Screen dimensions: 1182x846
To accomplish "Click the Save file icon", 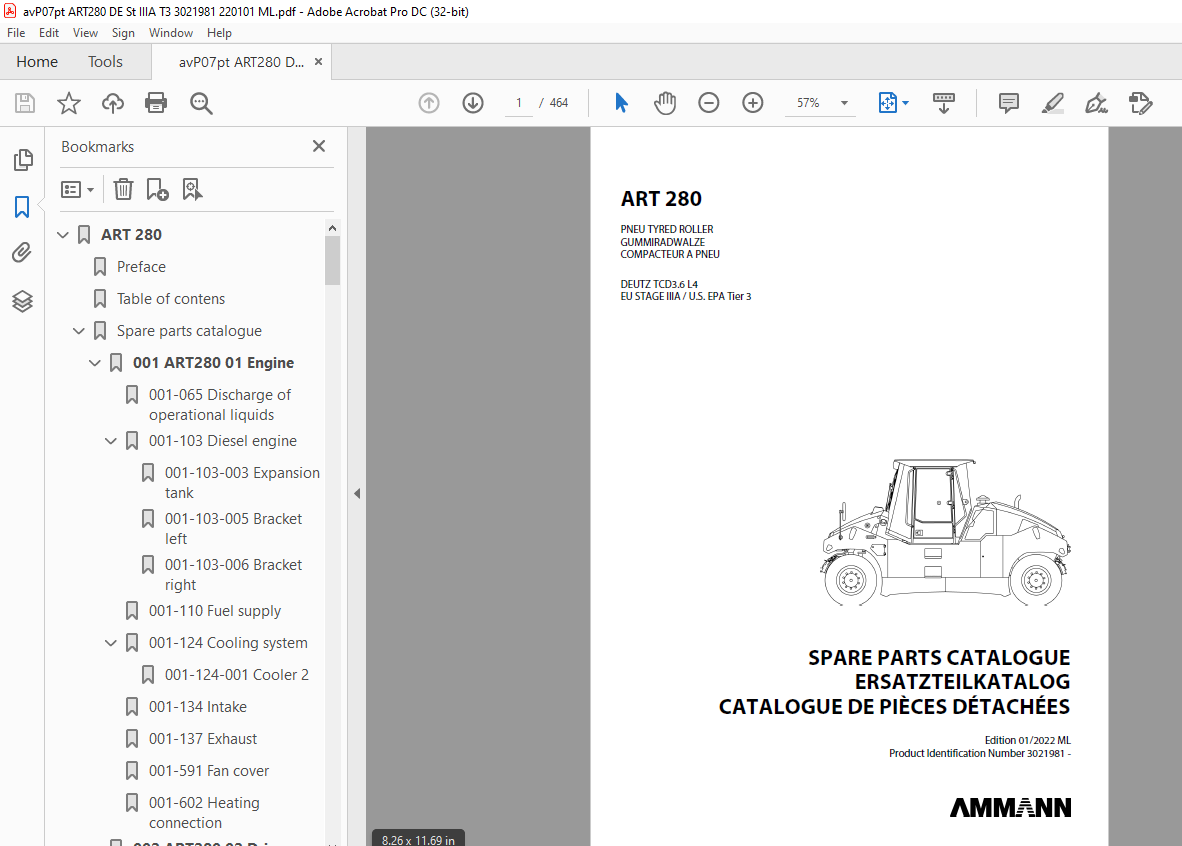I will 25,103.
